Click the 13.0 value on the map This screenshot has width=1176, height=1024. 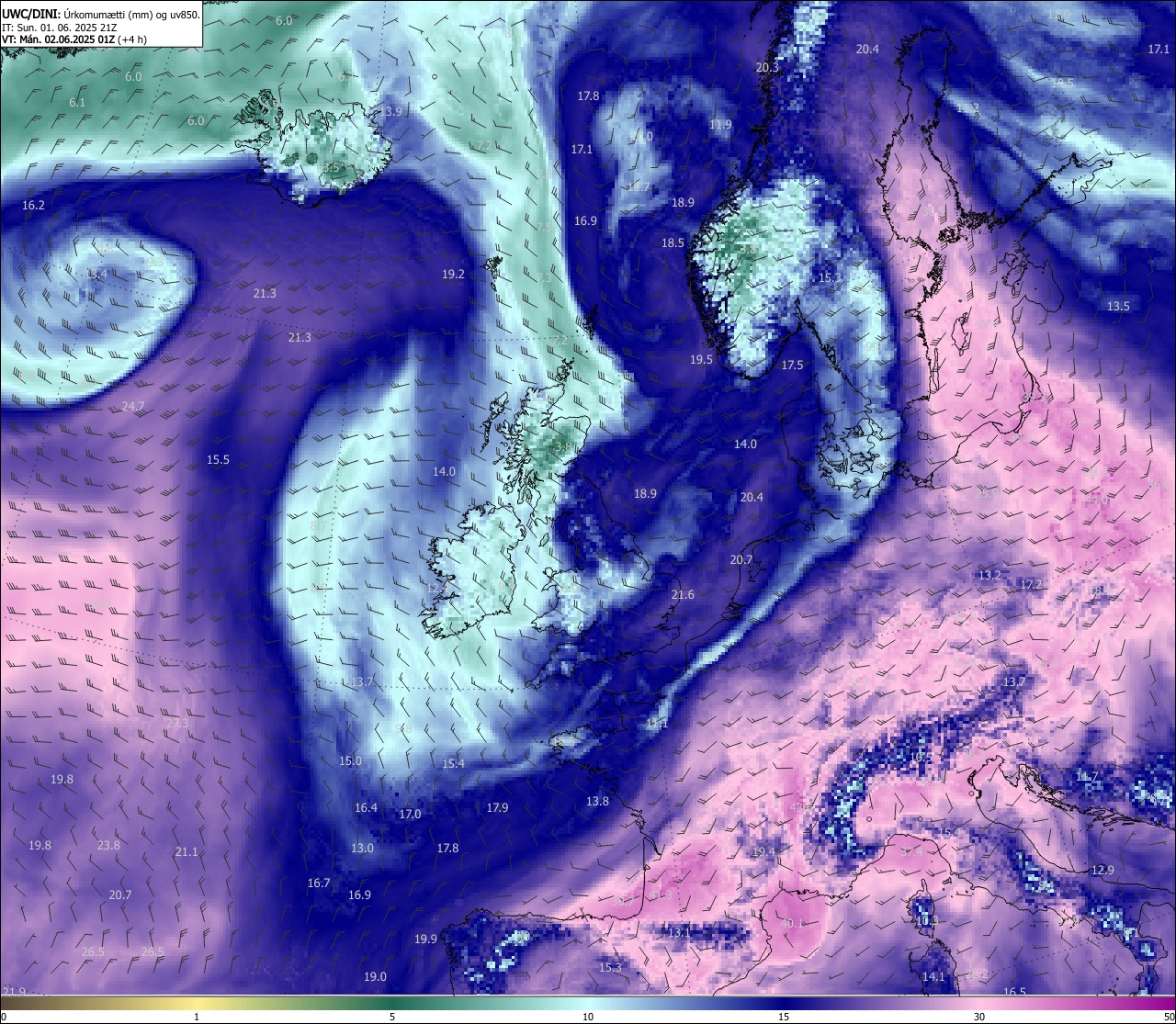pyautogui.click(x=362, y=848)
